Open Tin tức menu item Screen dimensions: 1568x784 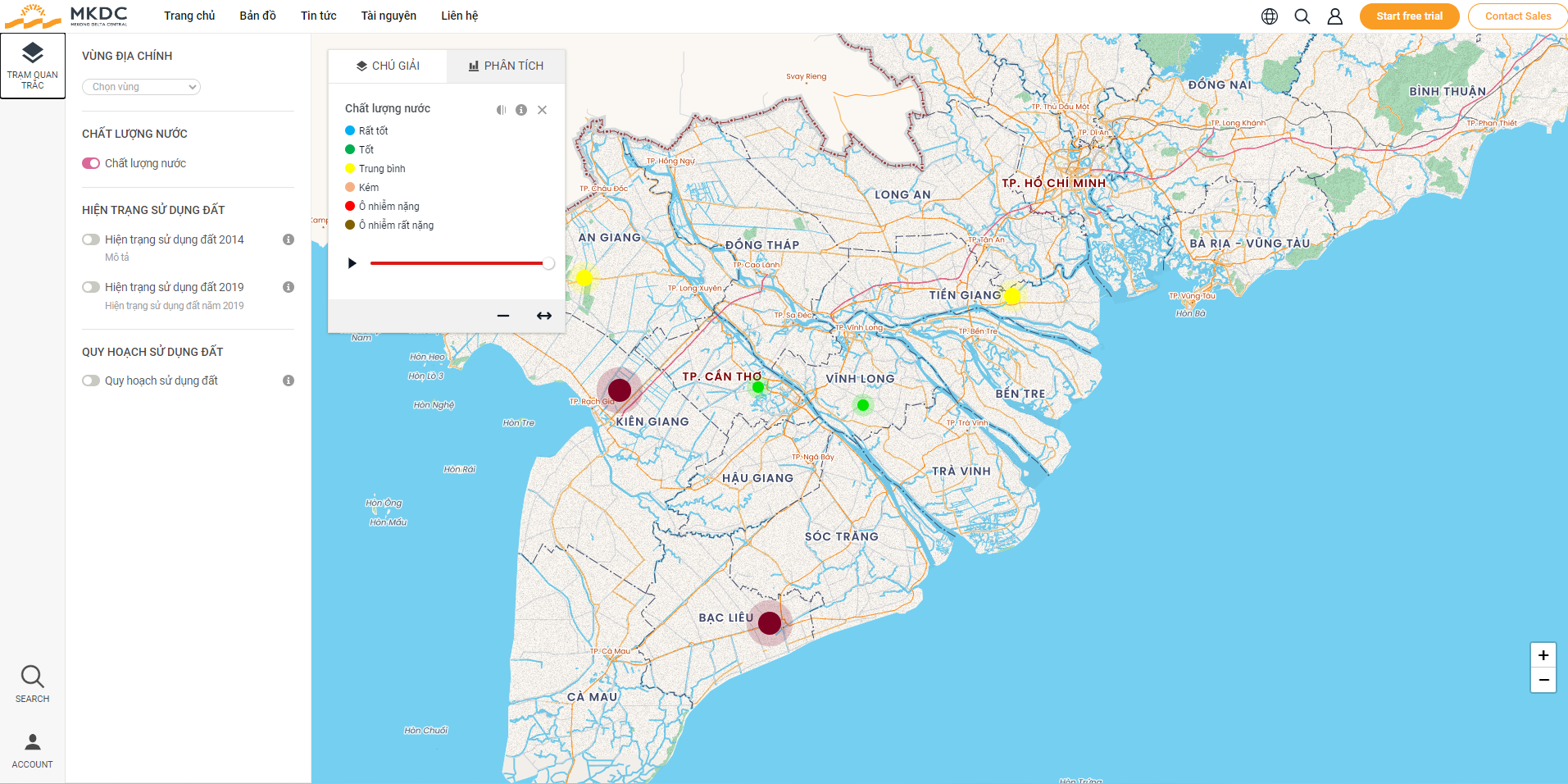[318, 16]
